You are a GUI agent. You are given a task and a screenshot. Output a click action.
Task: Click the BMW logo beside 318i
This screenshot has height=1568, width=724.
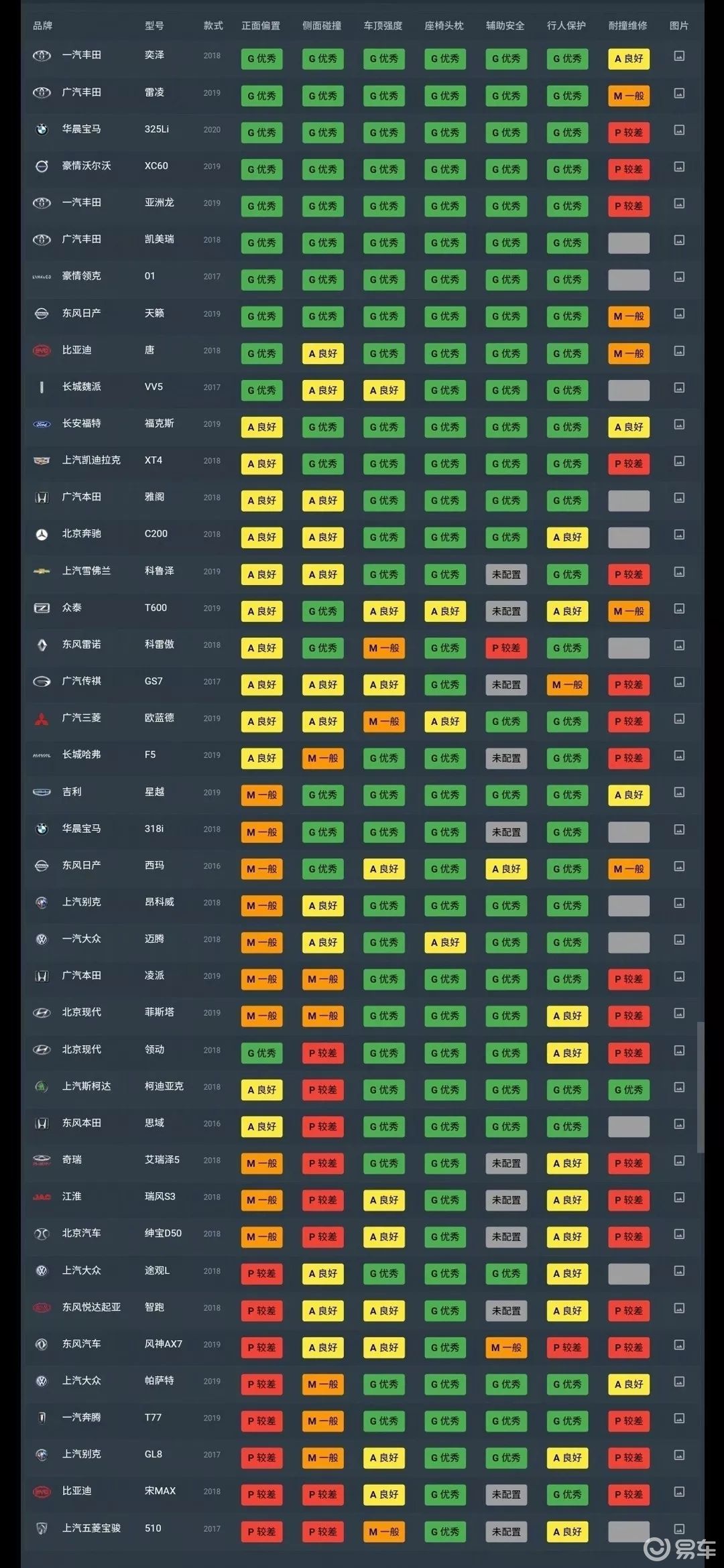click(x=42, y=829)
